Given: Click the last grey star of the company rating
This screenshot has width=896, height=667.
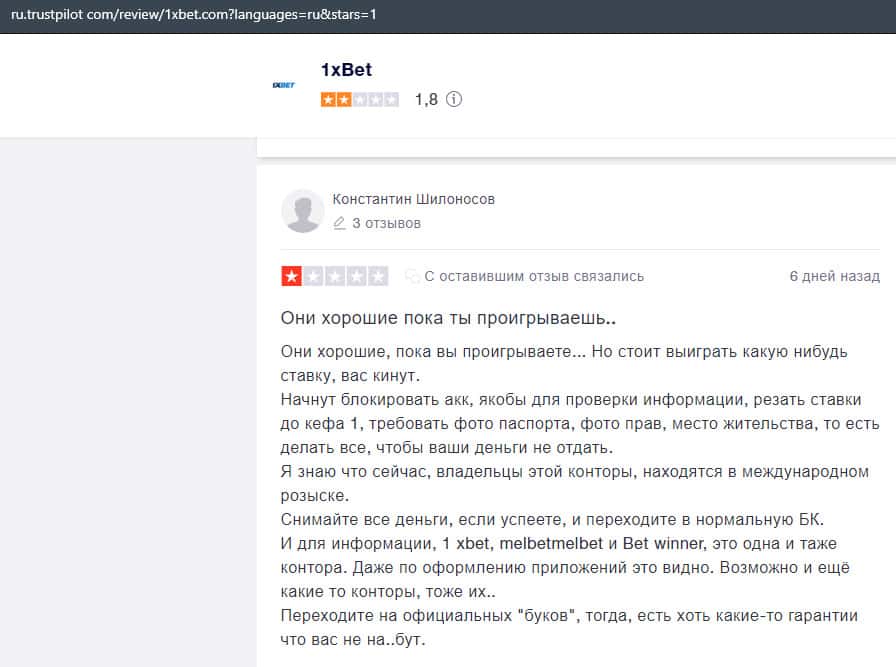Looking at the screenshot, I should coord(391,99).
